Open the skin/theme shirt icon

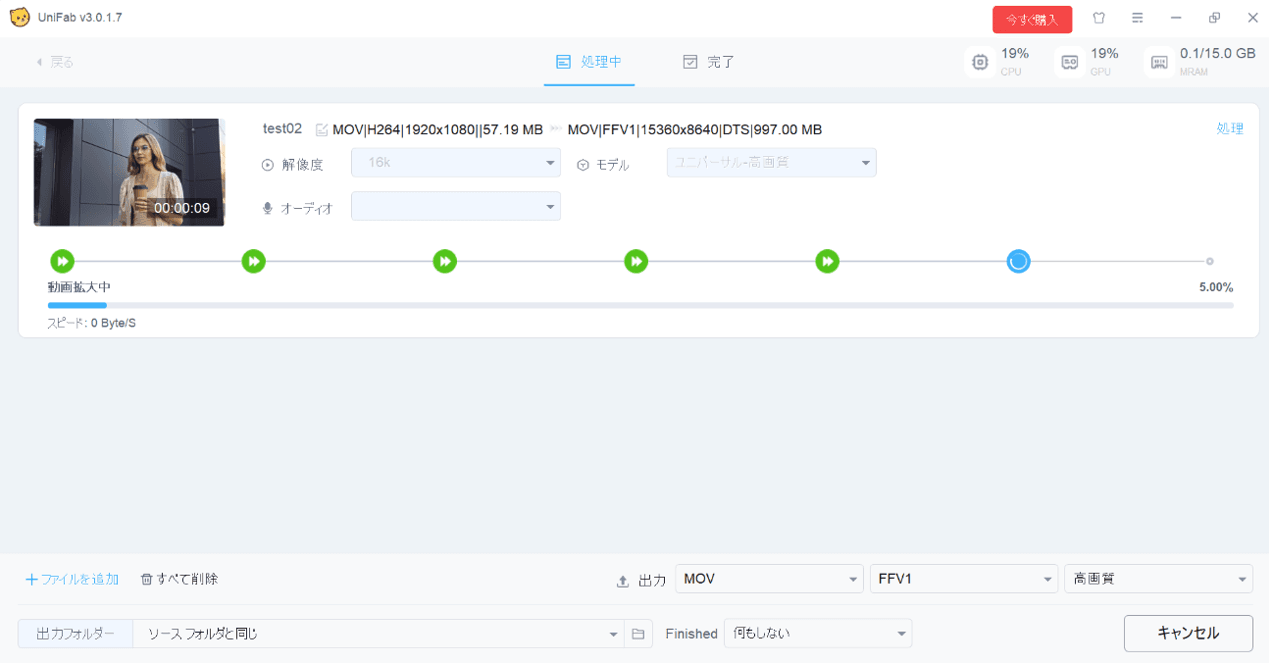point(1099,18)
